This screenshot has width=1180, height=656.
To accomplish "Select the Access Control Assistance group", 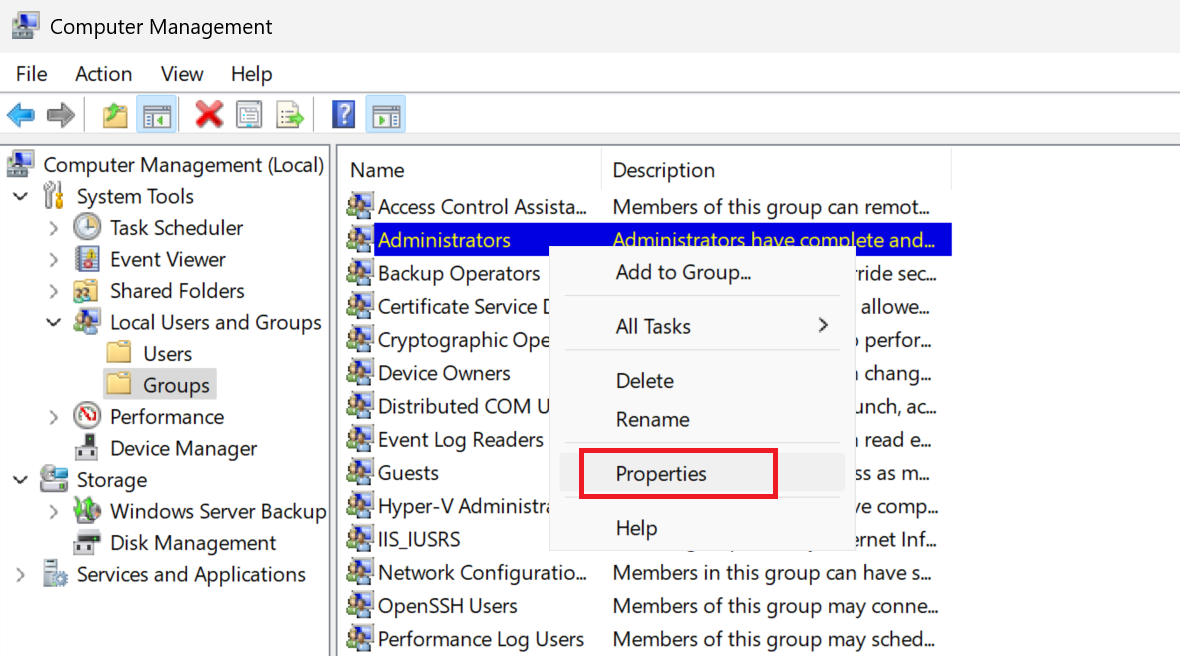I will pos(482,206).
